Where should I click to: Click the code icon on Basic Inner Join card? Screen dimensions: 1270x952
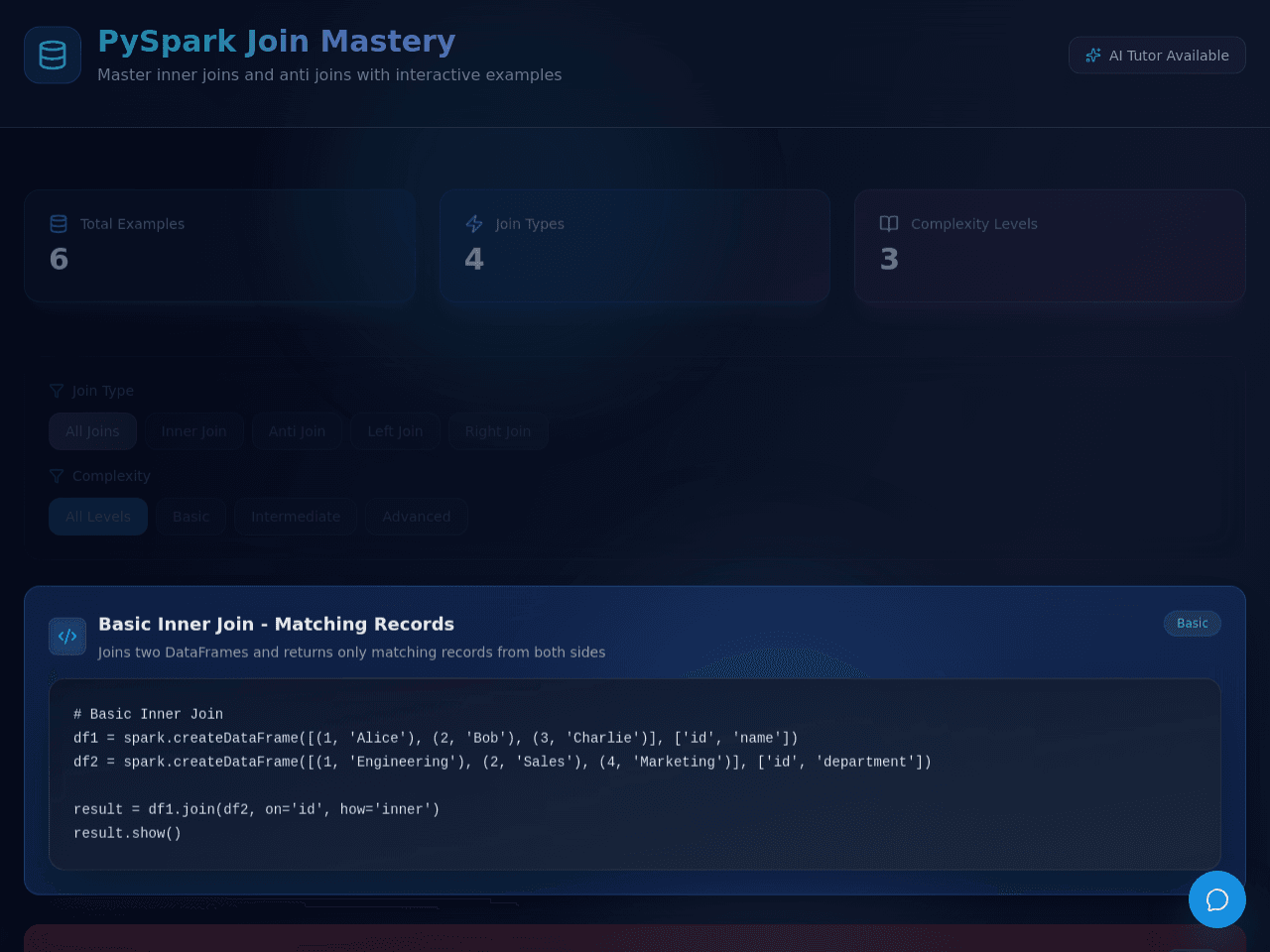click(67, 637)
